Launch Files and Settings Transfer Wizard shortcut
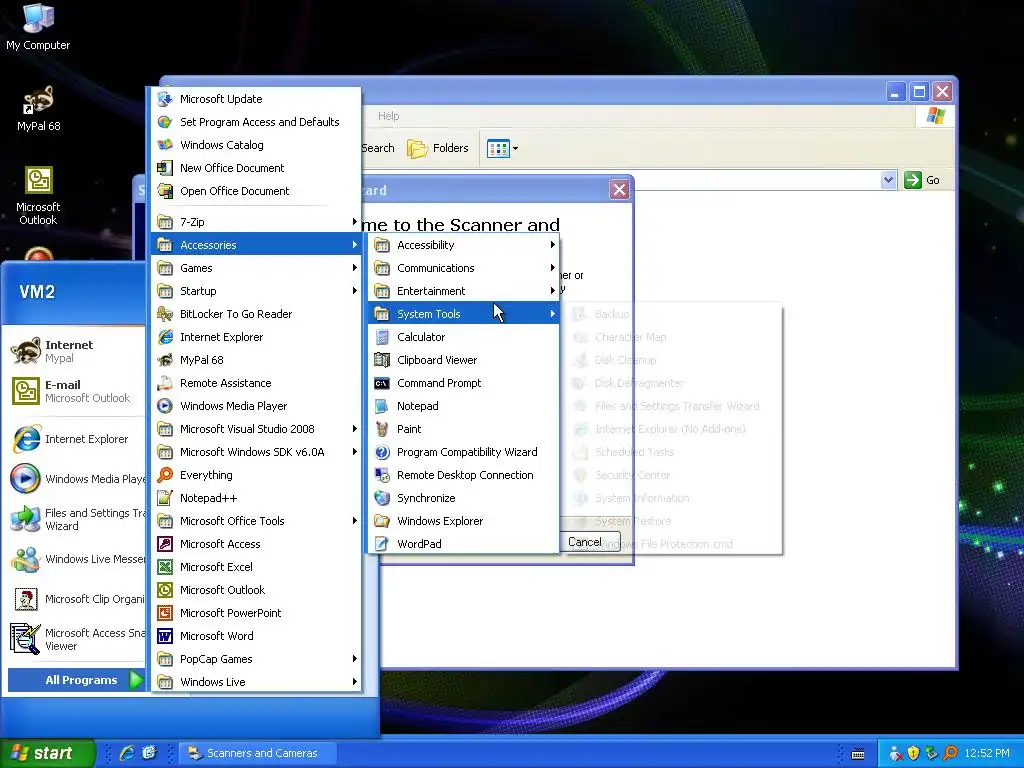Image resolution: width=1024 pixels, height=768 pixels. [76, 519]
